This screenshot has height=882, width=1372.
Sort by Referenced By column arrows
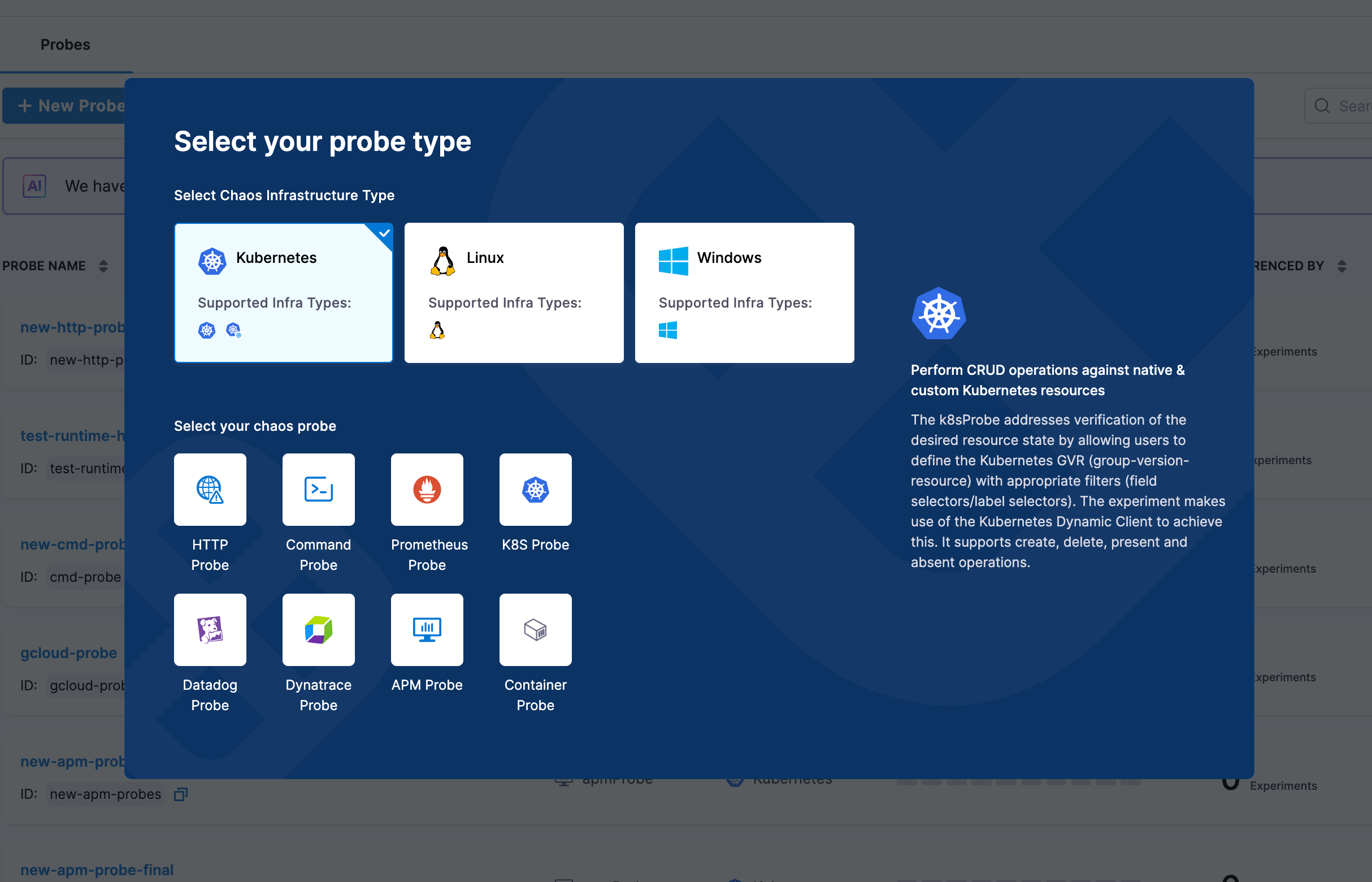click(1341, 266)
